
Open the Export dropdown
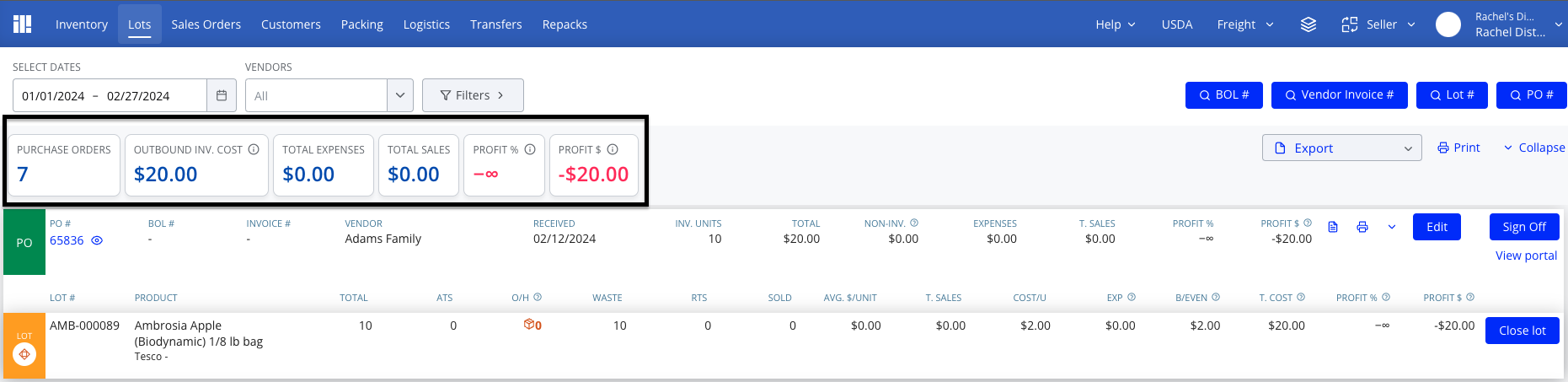coord(1341,148)
